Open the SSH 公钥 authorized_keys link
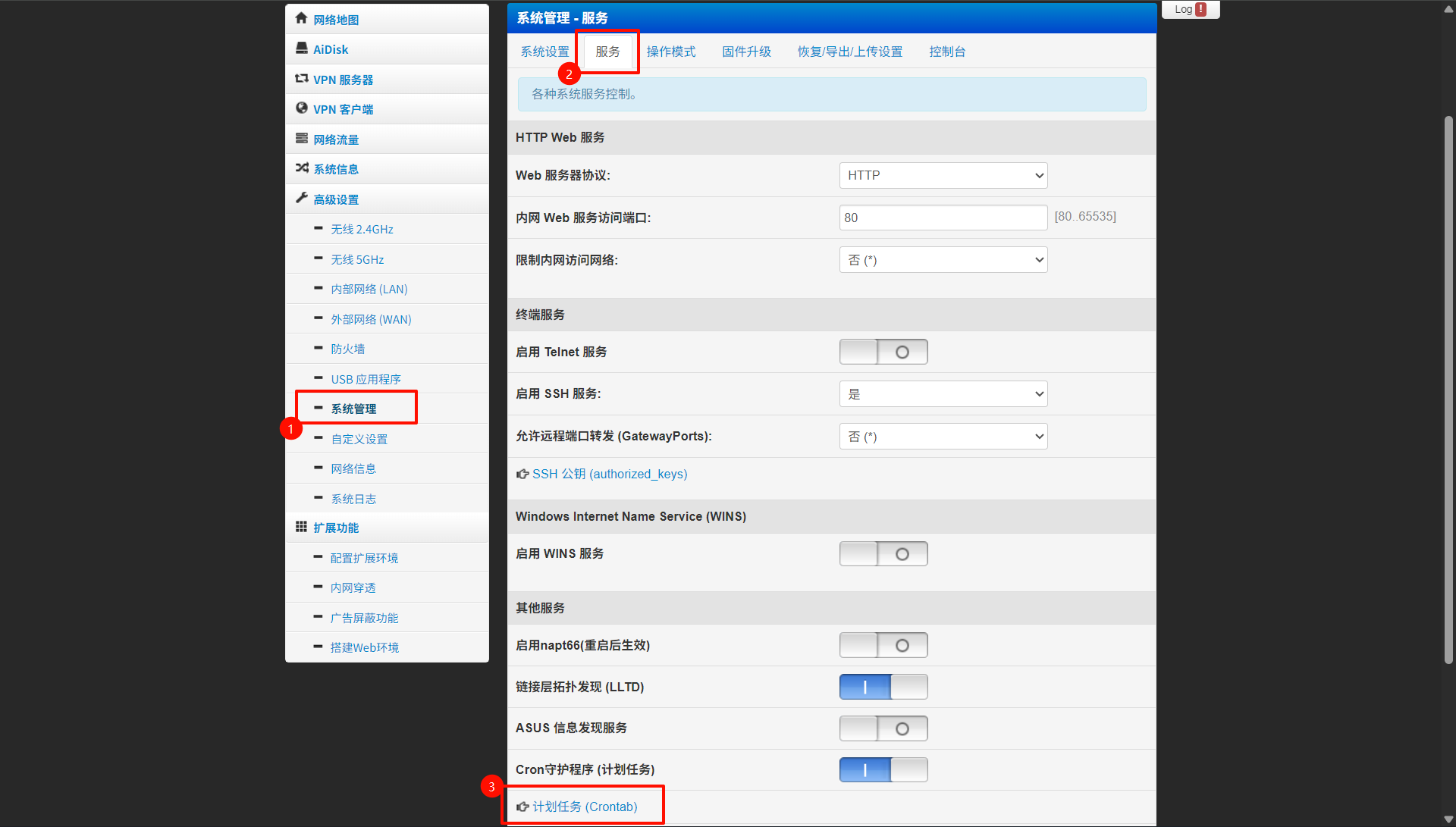 pyautogui.click(x=609, y=474)
